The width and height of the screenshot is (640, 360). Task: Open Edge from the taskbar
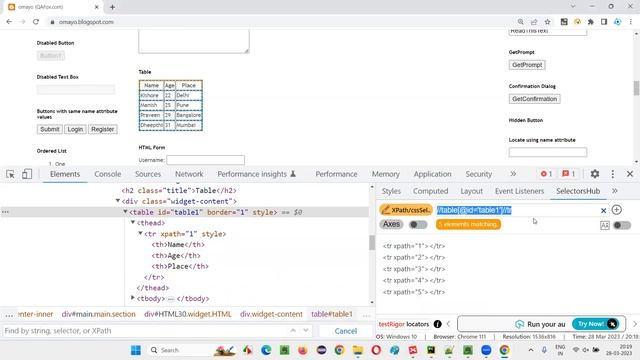pos(266,350)
